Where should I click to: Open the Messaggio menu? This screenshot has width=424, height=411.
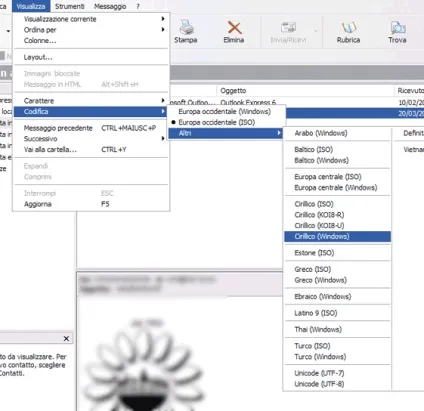[x=110, y=6]
